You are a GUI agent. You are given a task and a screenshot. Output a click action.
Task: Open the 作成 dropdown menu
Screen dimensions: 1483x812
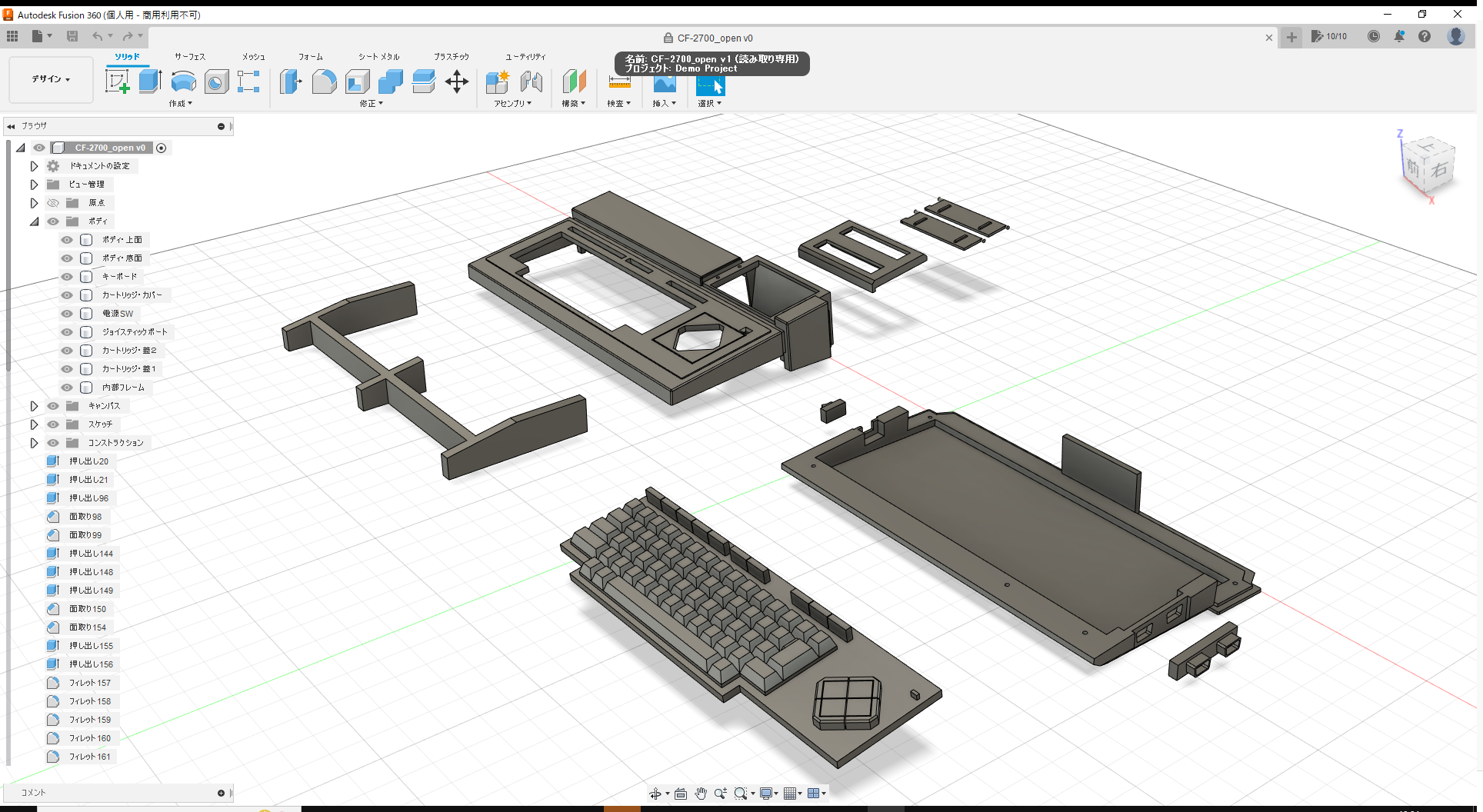(x=180, y=103)
